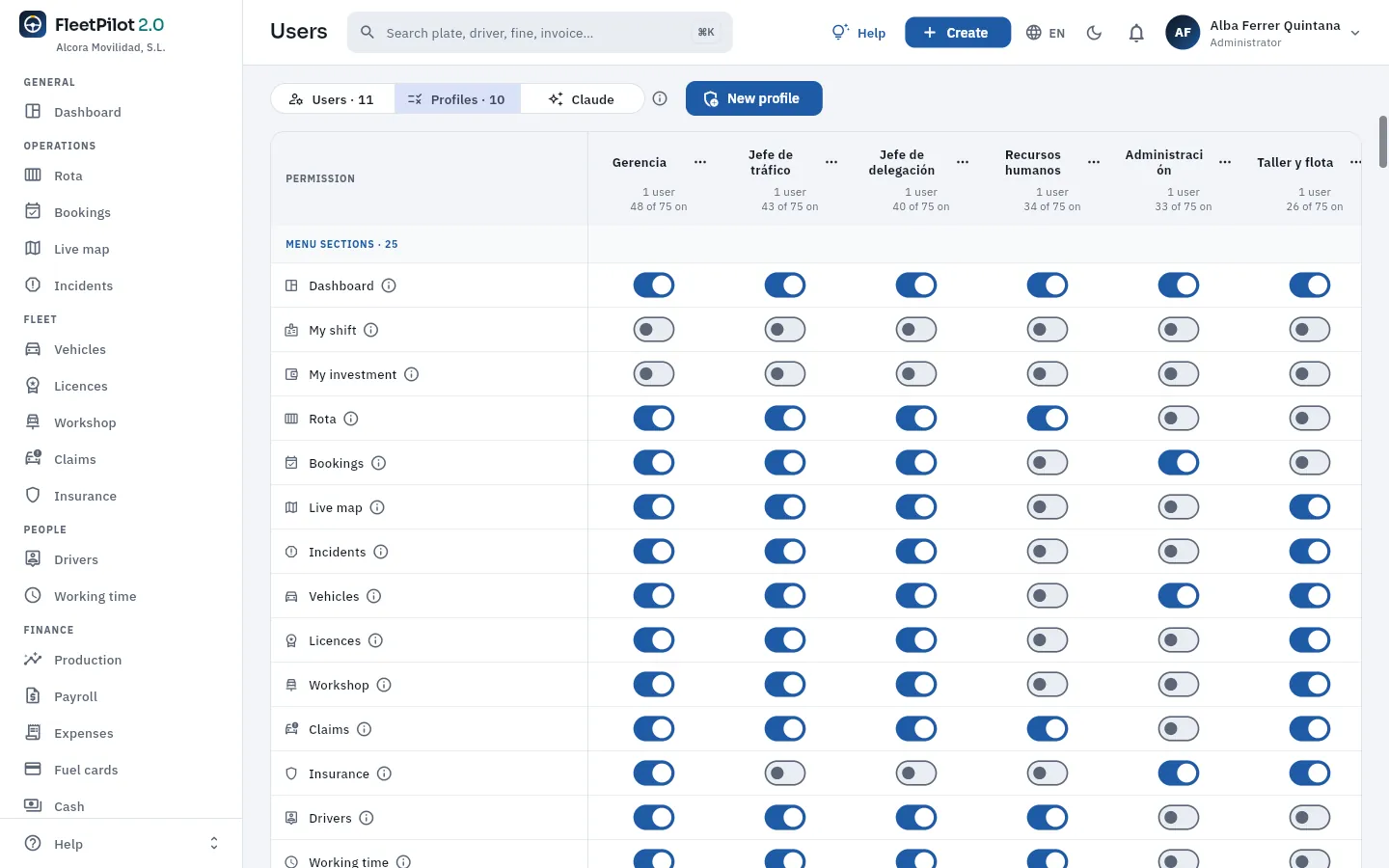The width and height of the screenshot is (1389, 868).
Task: Open info icon beside Live map permission
Action: [x=377, y=507]
